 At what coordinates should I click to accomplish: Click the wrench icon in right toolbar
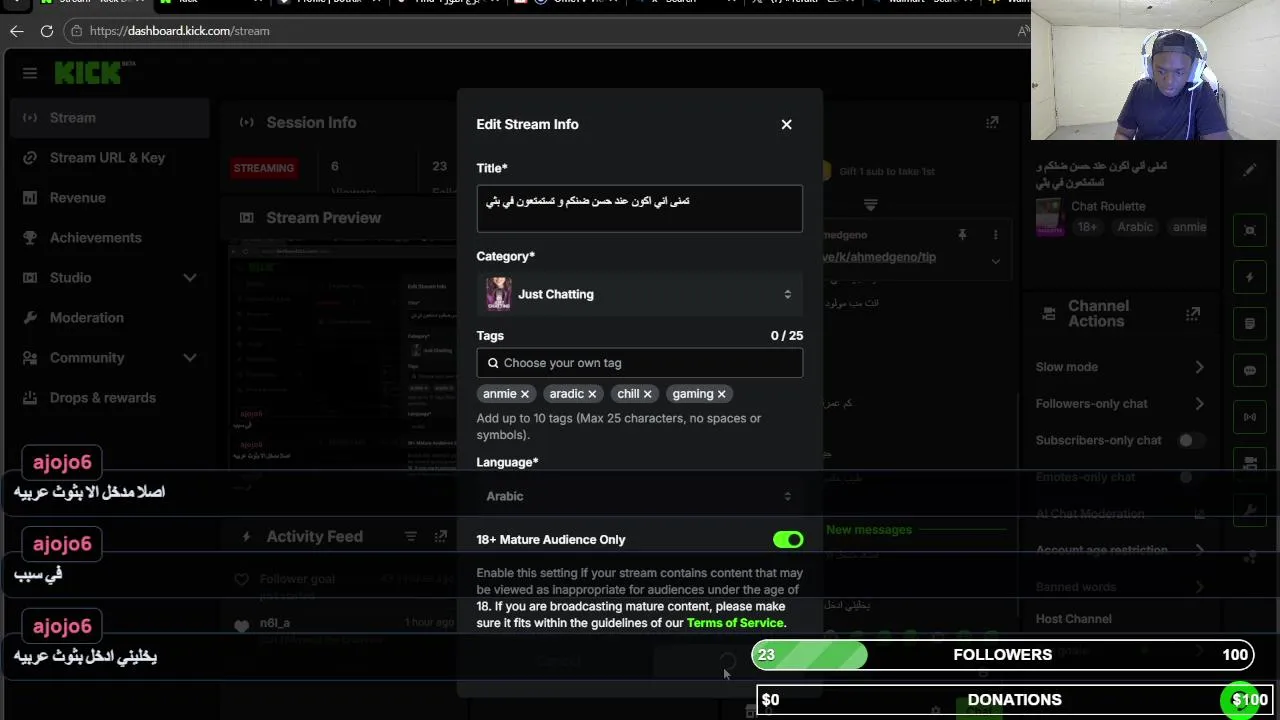pos(1250,510)
